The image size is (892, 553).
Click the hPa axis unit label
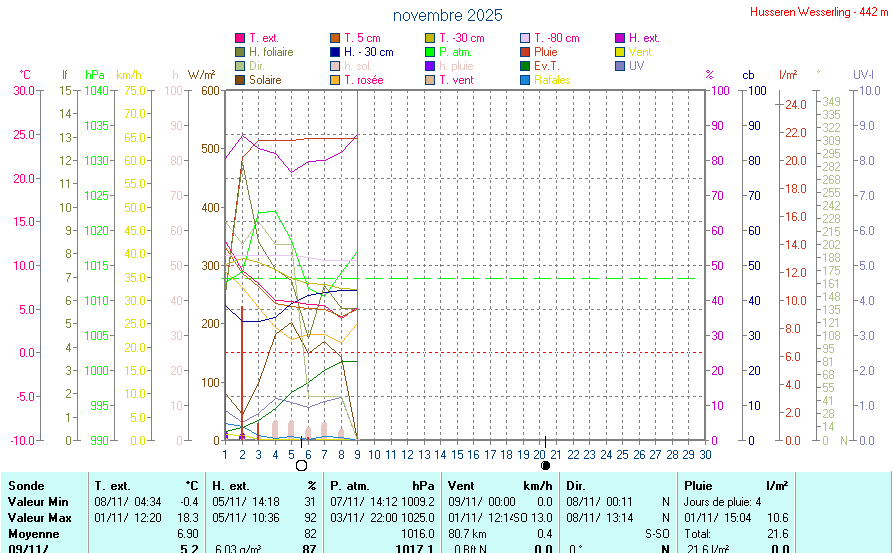[x=94, y=75]
